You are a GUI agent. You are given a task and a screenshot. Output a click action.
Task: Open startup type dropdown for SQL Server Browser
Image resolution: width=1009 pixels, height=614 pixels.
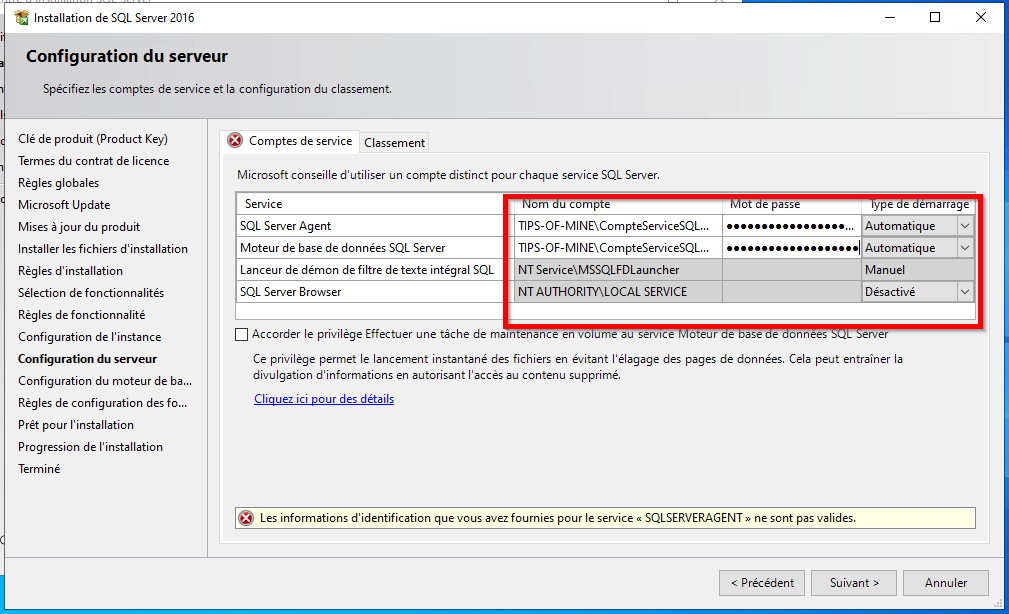pos(965,292)
